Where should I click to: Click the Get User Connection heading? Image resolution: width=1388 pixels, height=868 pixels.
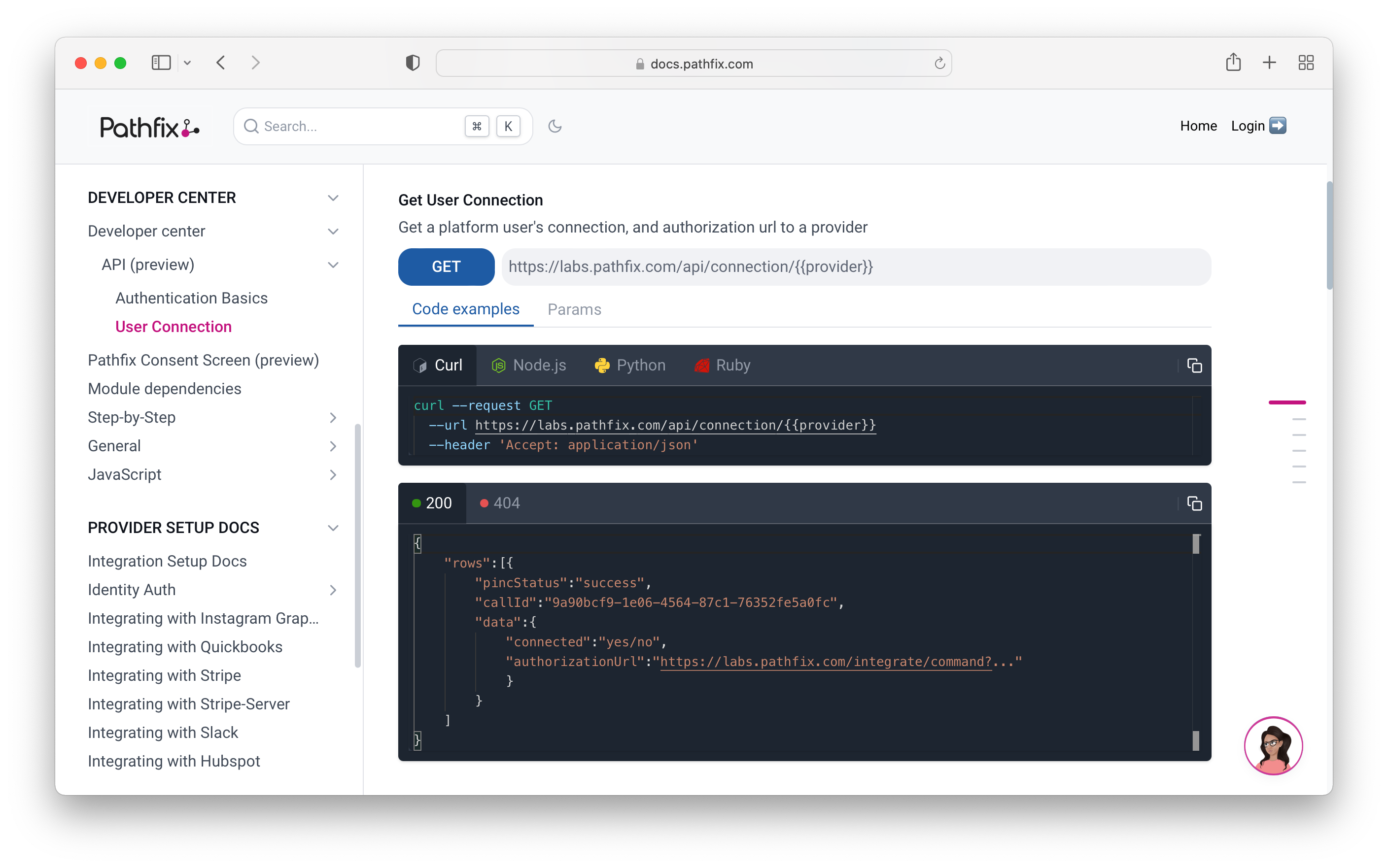pyautogui.click(x=470, y=200)
